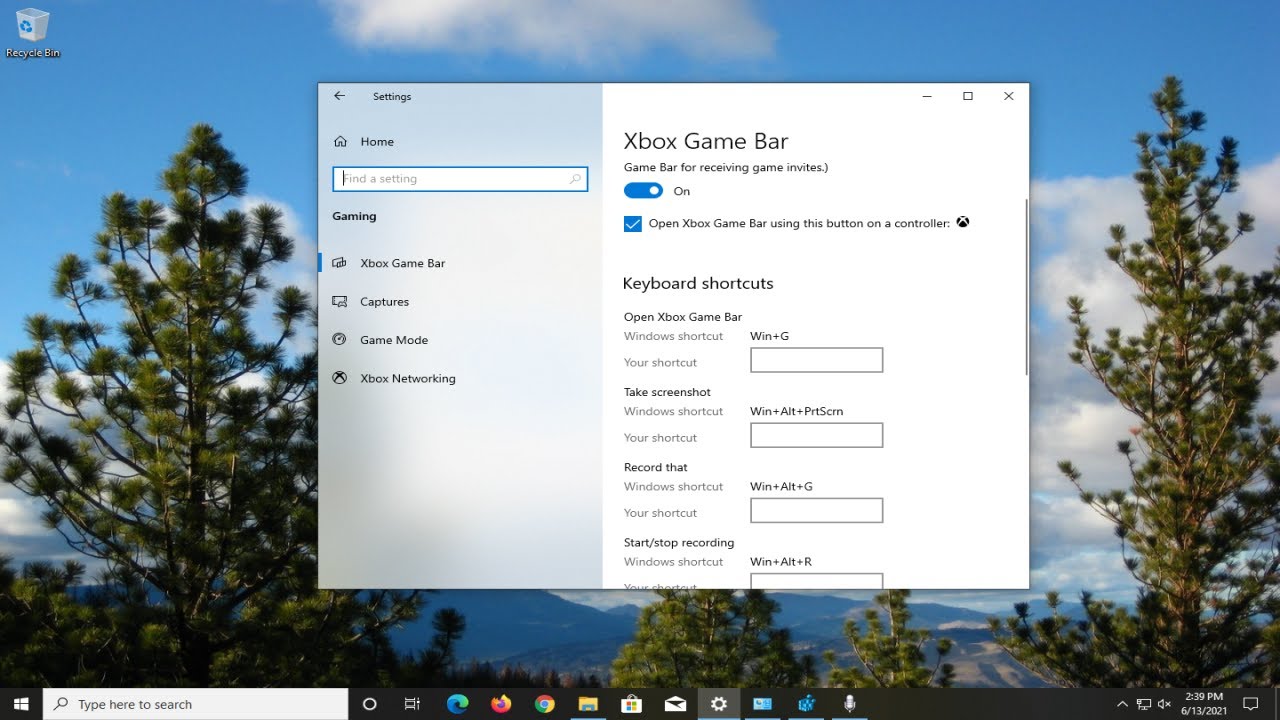Click the search magnifier in Find a setting
The width and height of the screenshot is (1280, 720).
tap(575, 179)
